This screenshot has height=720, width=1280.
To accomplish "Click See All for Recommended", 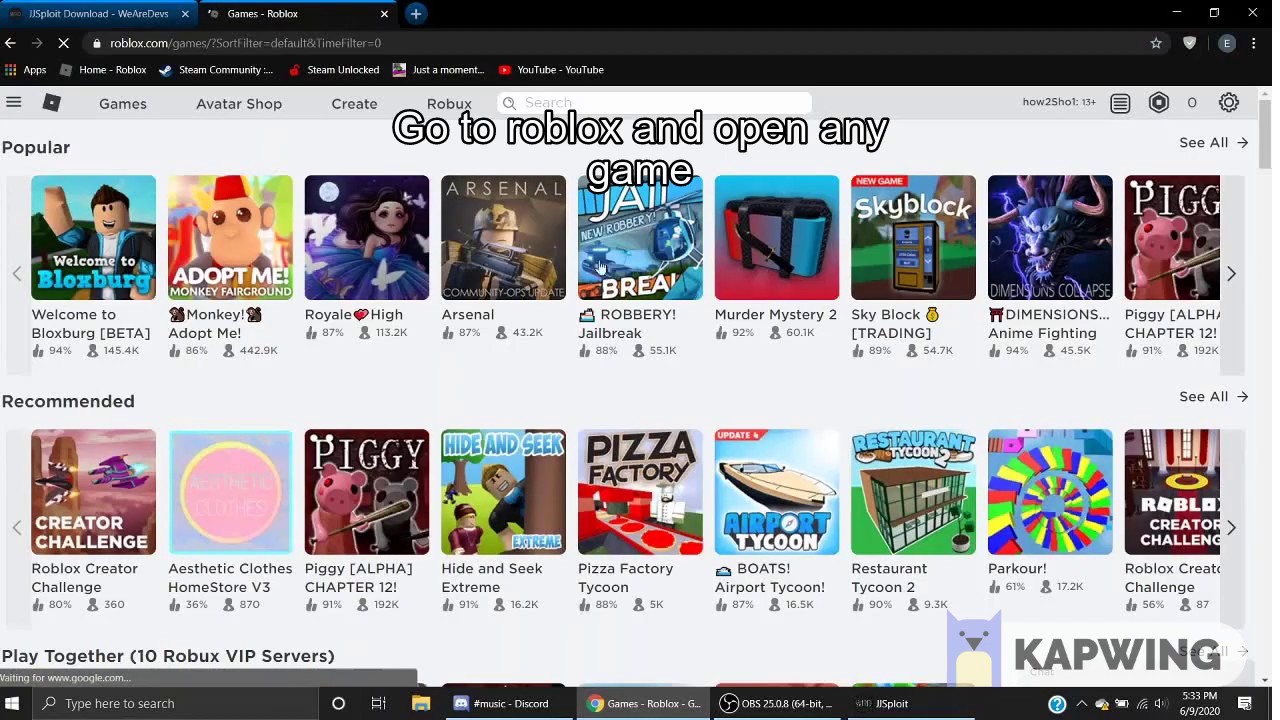I will [x=1214, y=396].
